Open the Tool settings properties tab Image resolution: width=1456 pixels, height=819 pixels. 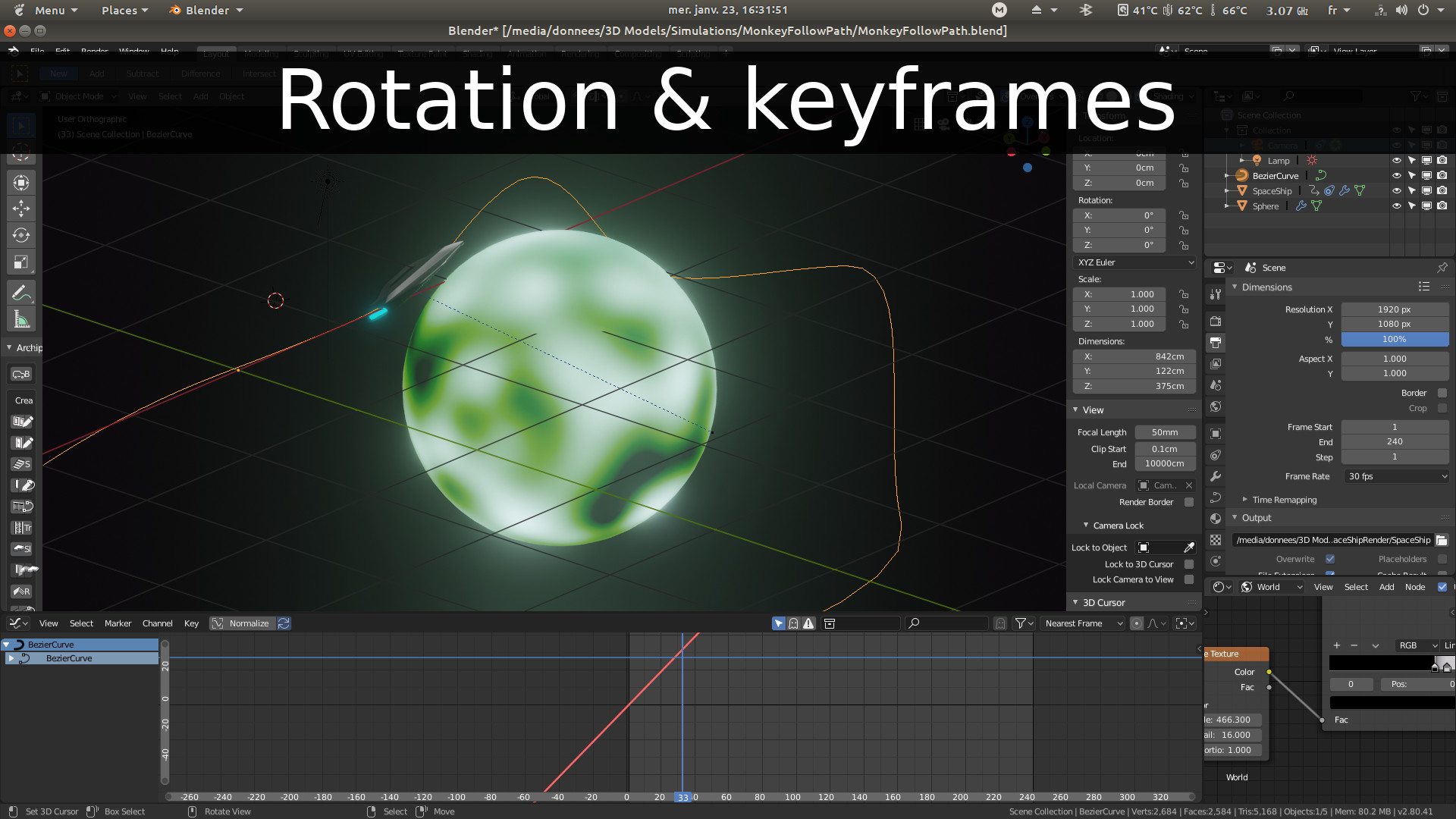tap(1216, 294)
